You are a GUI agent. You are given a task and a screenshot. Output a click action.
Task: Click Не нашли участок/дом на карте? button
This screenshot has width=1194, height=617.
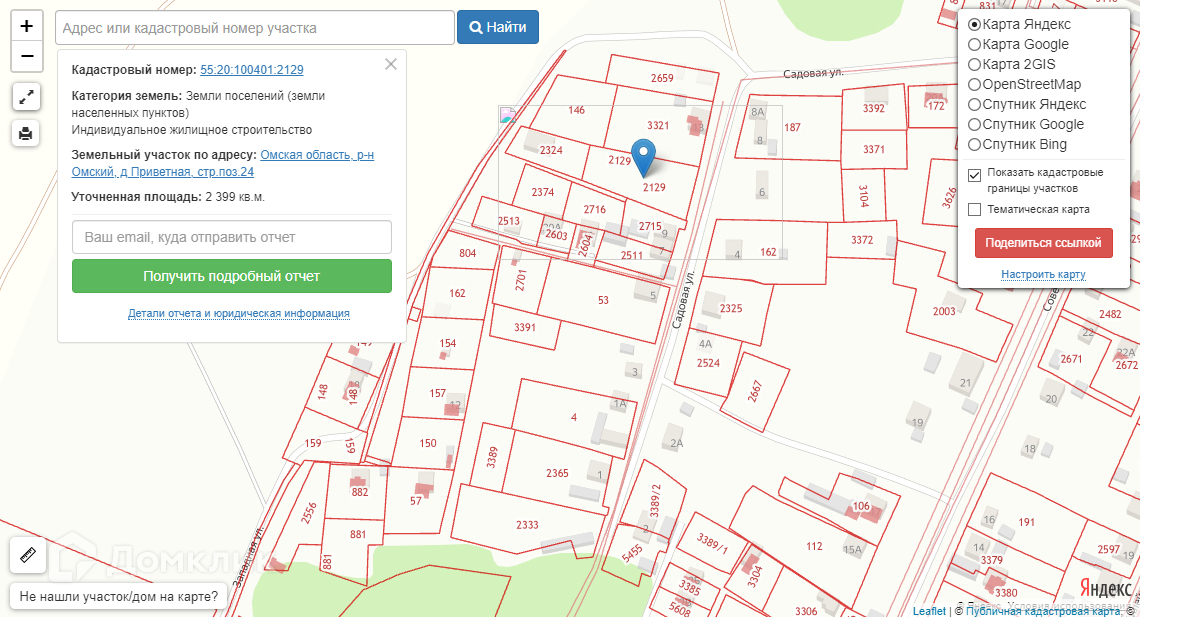click(119, 596)
